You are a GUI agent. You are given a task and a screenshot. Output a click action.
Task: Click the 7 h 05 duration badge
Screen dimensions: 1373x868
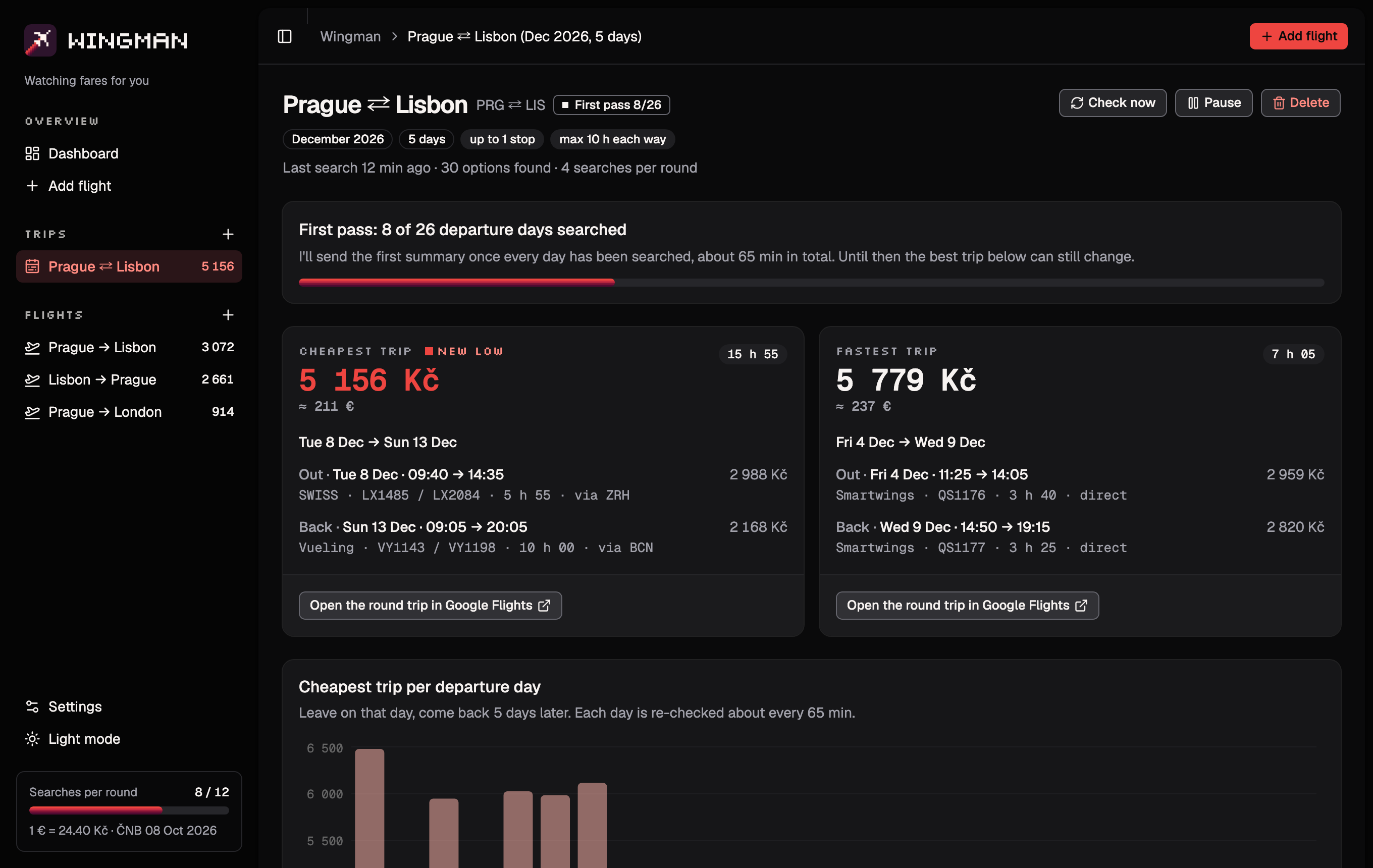pyautogui.click(x=1293, y=354)
